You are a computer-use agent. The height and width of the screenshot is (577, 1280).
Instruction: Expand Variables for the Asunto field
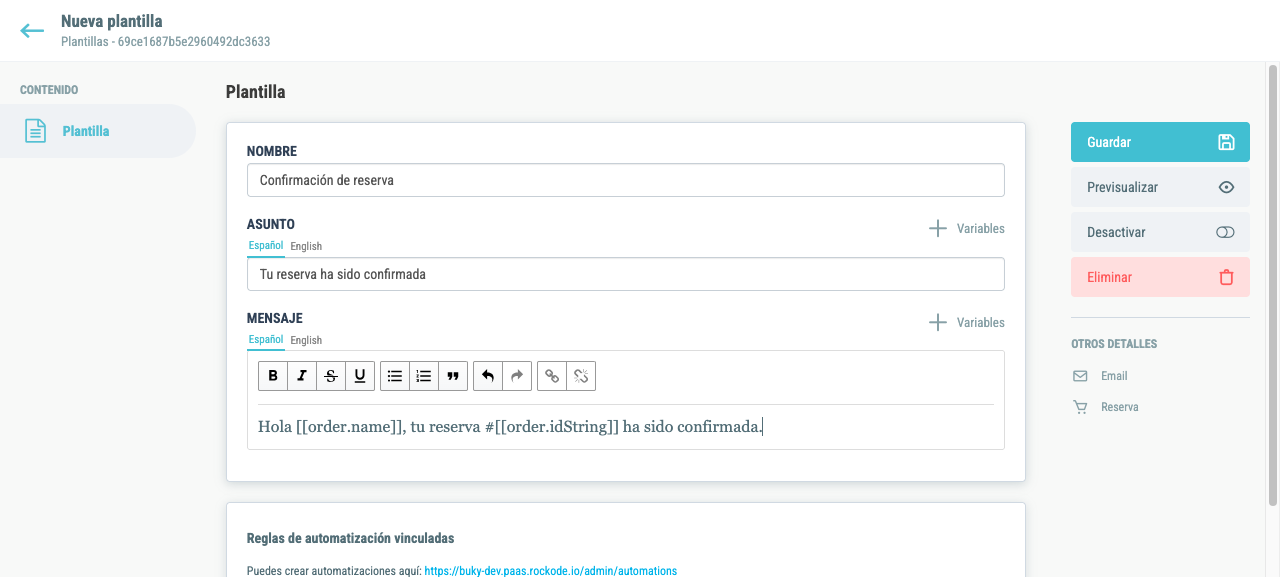click(x=966, y=228)
